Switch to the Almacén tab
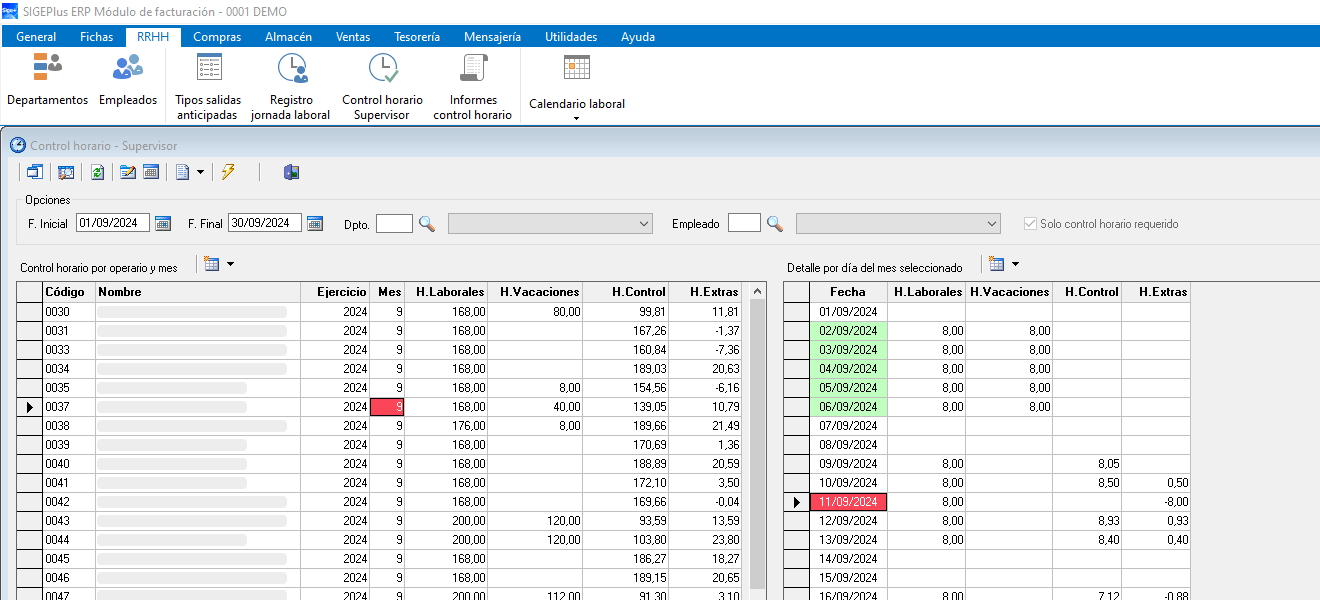Screen dimensions: 1320x600 coord(289,37)
